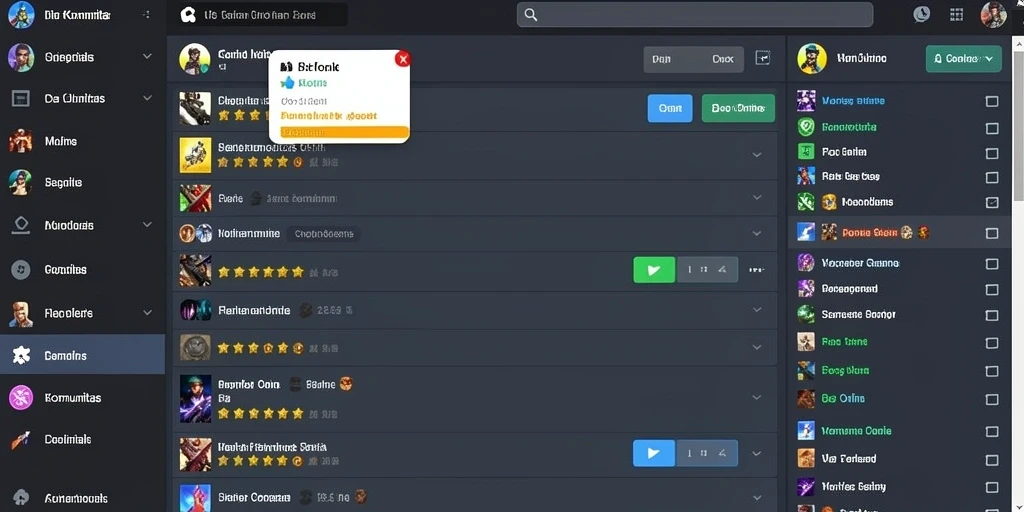
Task: Switch to the Cnox segment in the header
Action: (722, 59)
